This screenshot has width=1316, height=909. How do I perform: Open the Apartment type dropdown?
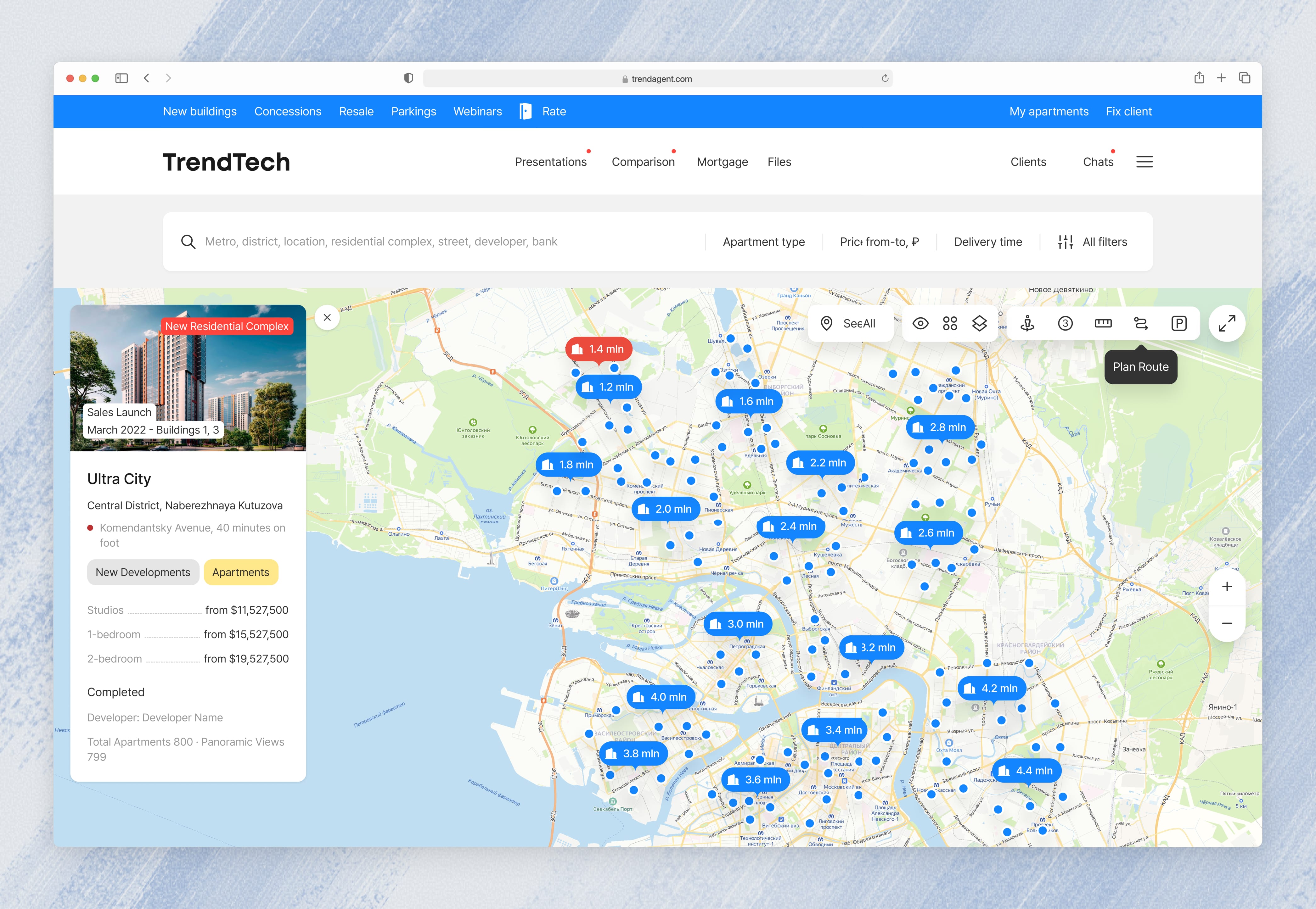pyautogui.click(x=763, y=242)
